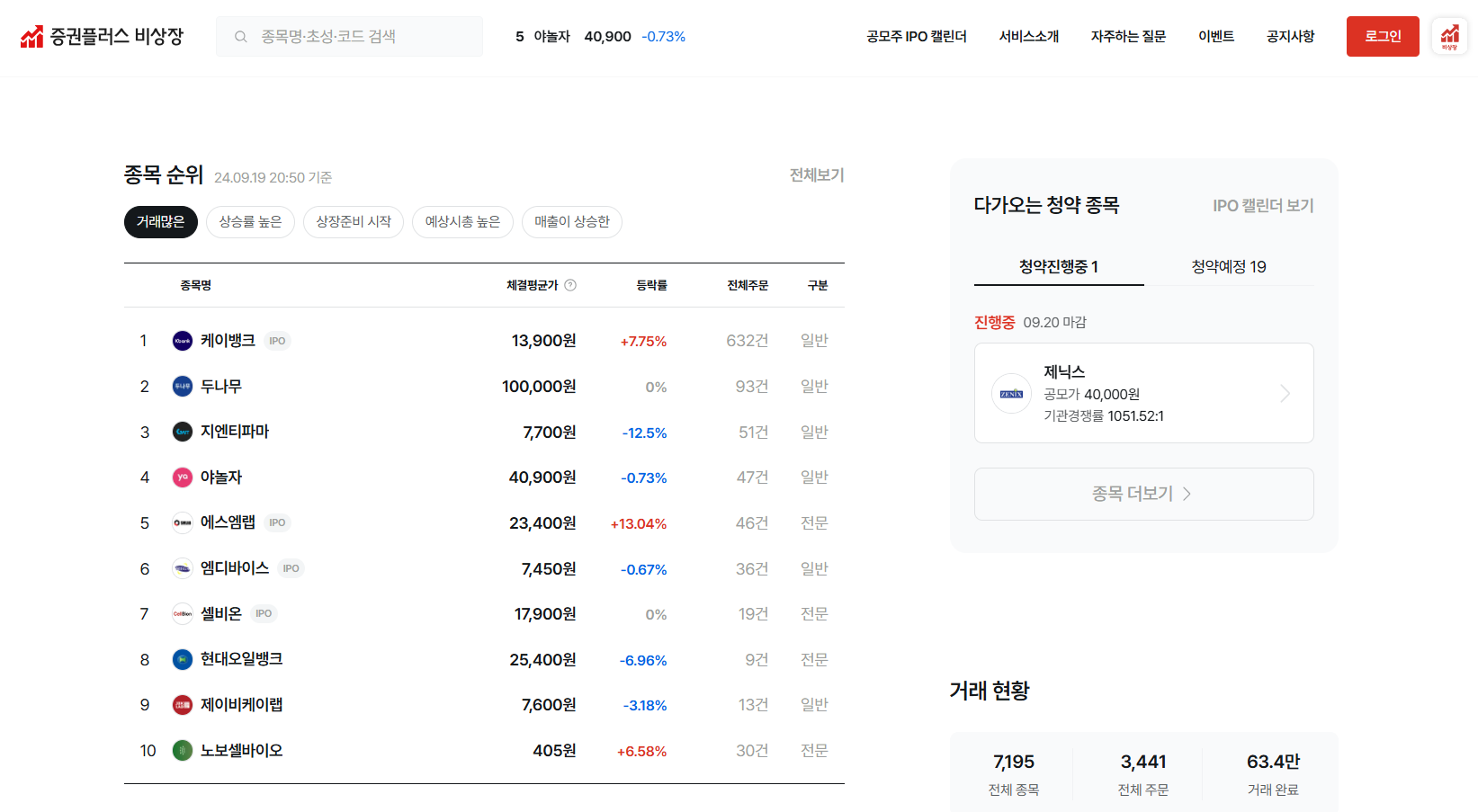
Task: Enable the 상승률 높은 filter chip
Action: [250, 222]
